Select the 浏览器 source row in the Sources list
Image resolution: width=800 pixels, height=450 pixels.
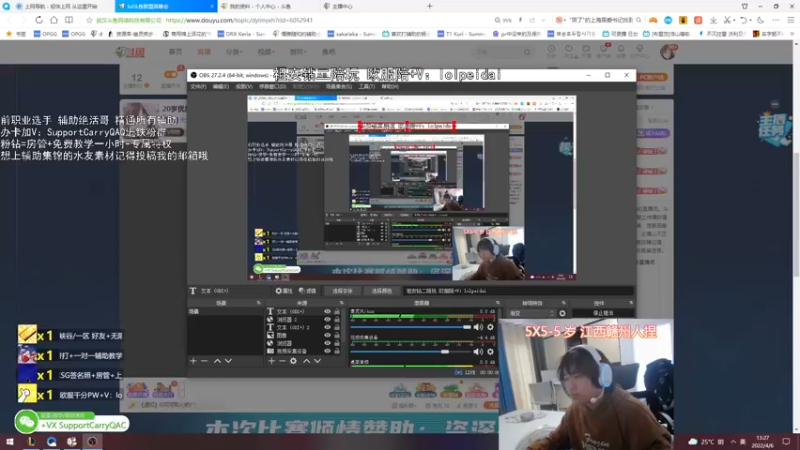pos(306,343)
